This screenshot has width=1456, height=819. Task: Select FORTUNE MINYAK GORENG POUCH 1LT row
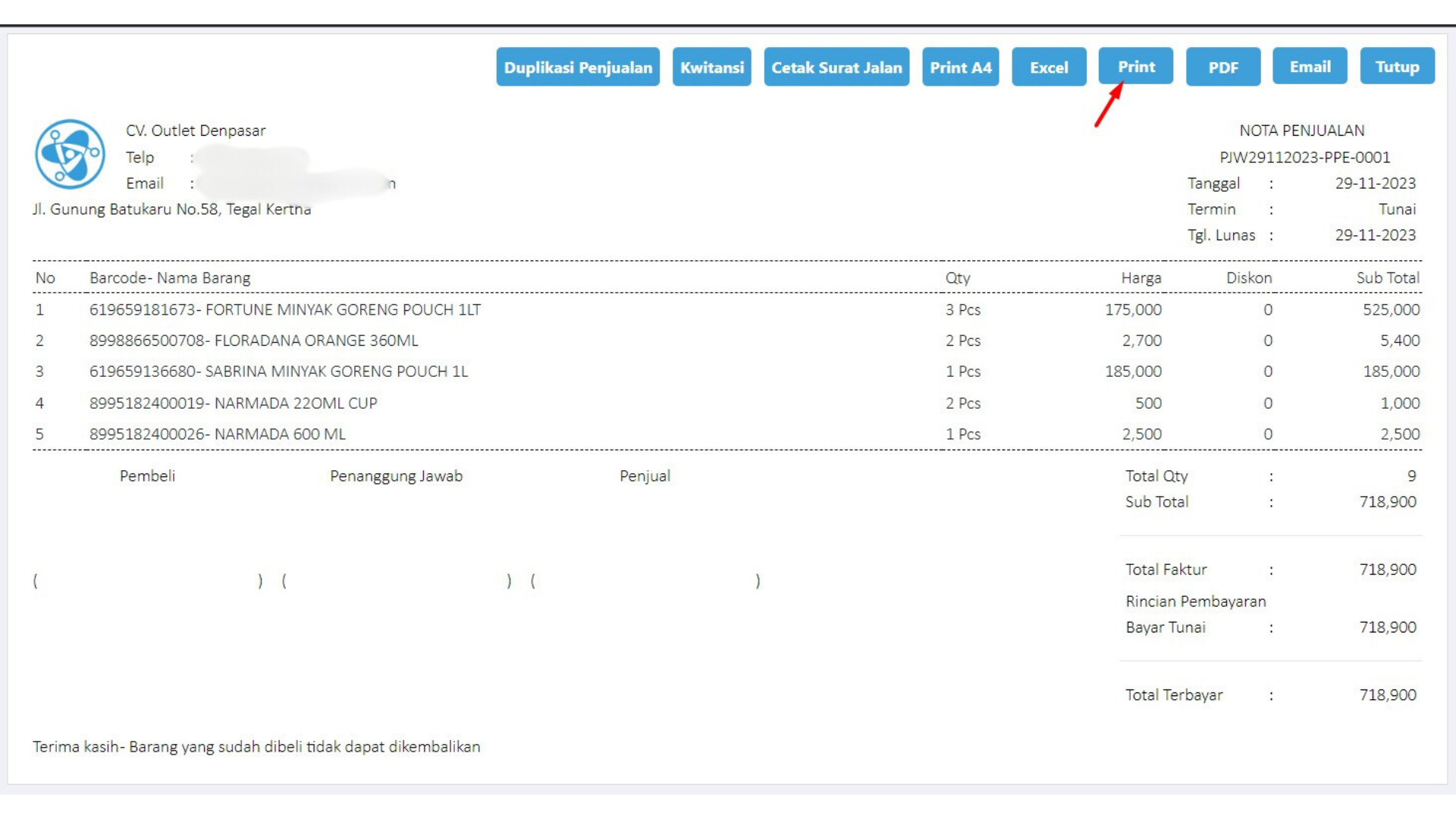pyautogui.click(x=726, y=309)
